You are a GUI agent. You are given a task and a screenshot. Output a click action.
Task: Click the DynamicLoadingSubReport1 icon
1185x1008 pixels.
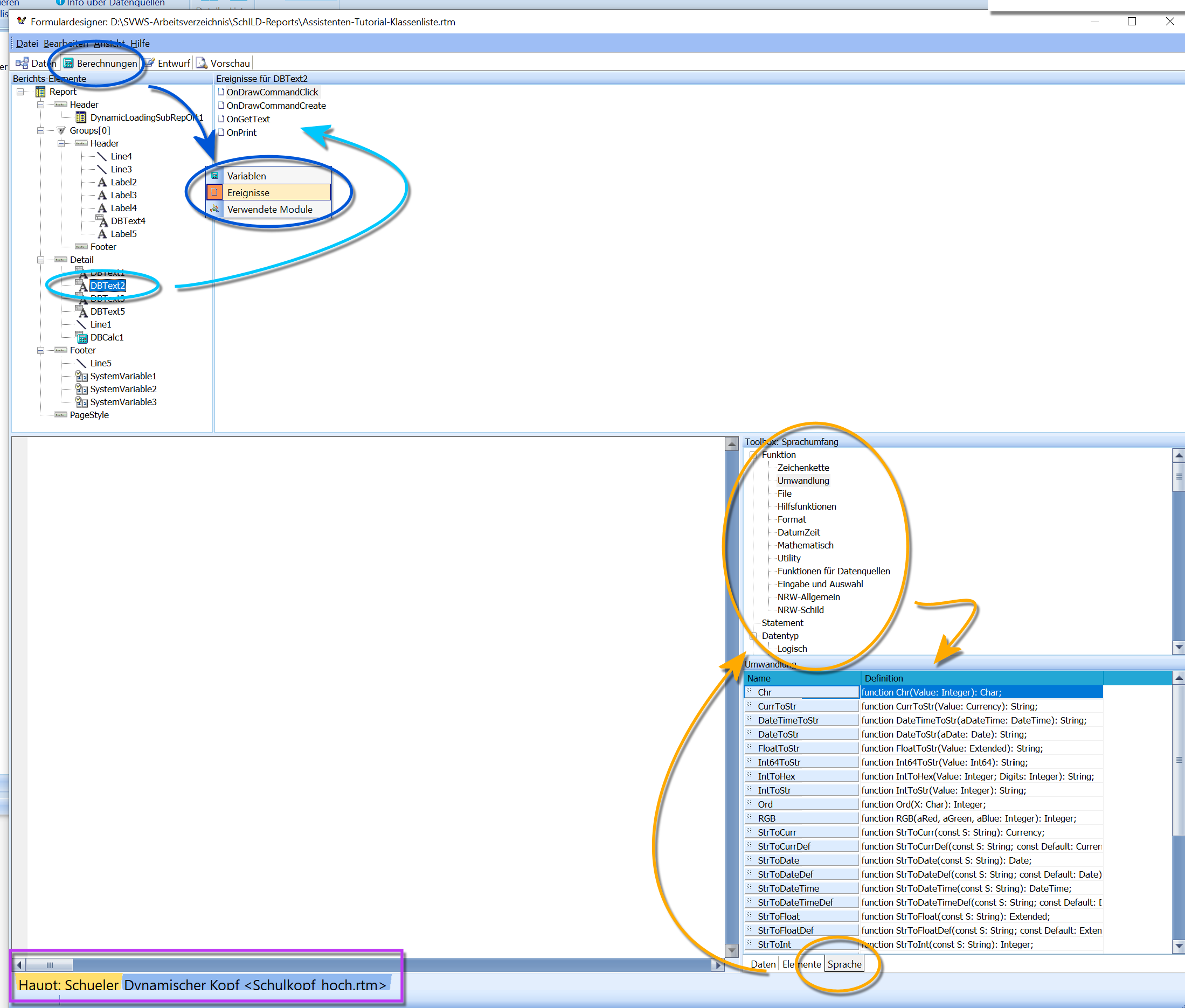point(81,117)
